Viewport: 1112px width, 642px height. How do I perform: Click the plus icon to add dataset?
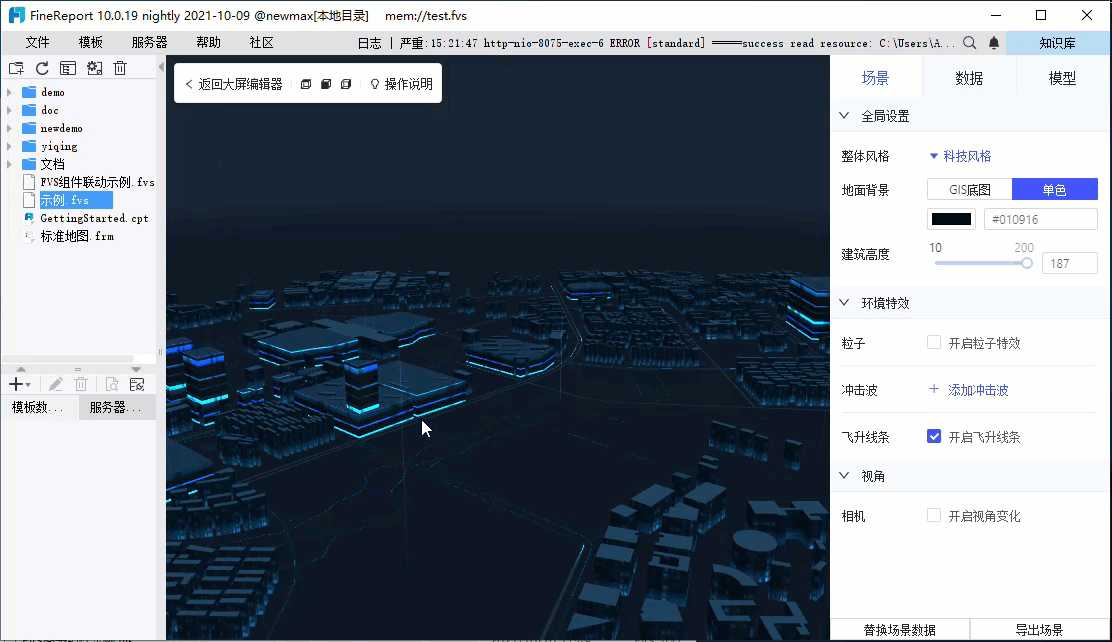17,384
